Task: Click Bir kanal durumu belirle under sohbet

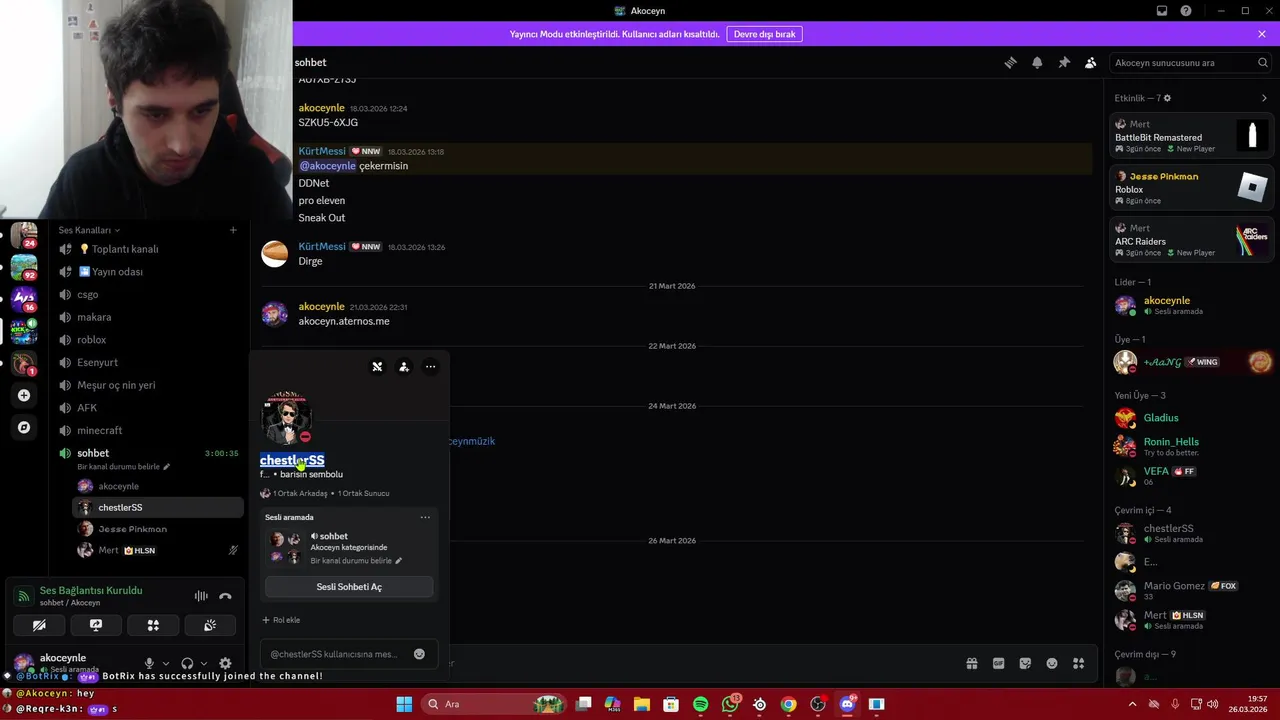Action: pos(124,467)
